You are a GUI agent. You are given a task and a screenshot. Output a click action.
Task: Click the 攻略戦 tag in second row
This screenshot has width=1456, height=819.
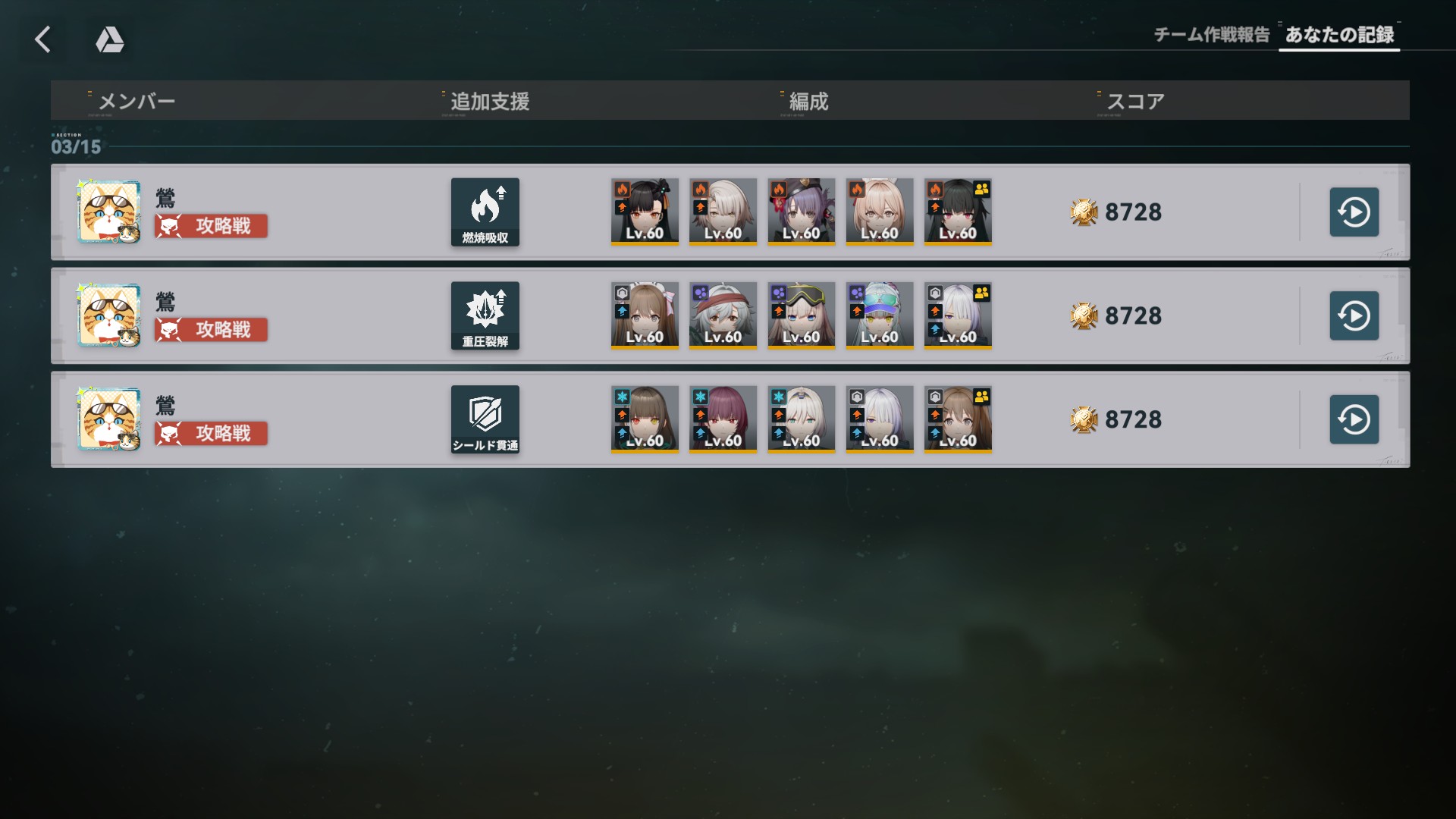click(x=212, y=330)
